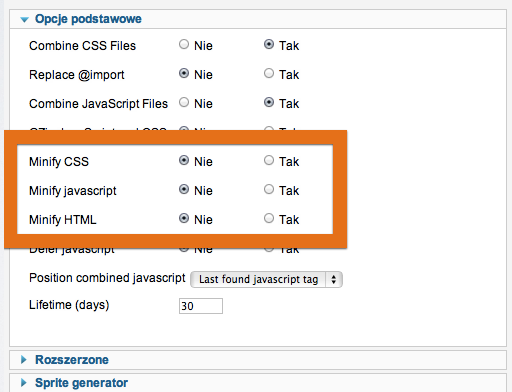Select Nie for Combine CSS Files
Image resolution: width=512 pixels, height=392 pixels.
click(x=184, y=44)
